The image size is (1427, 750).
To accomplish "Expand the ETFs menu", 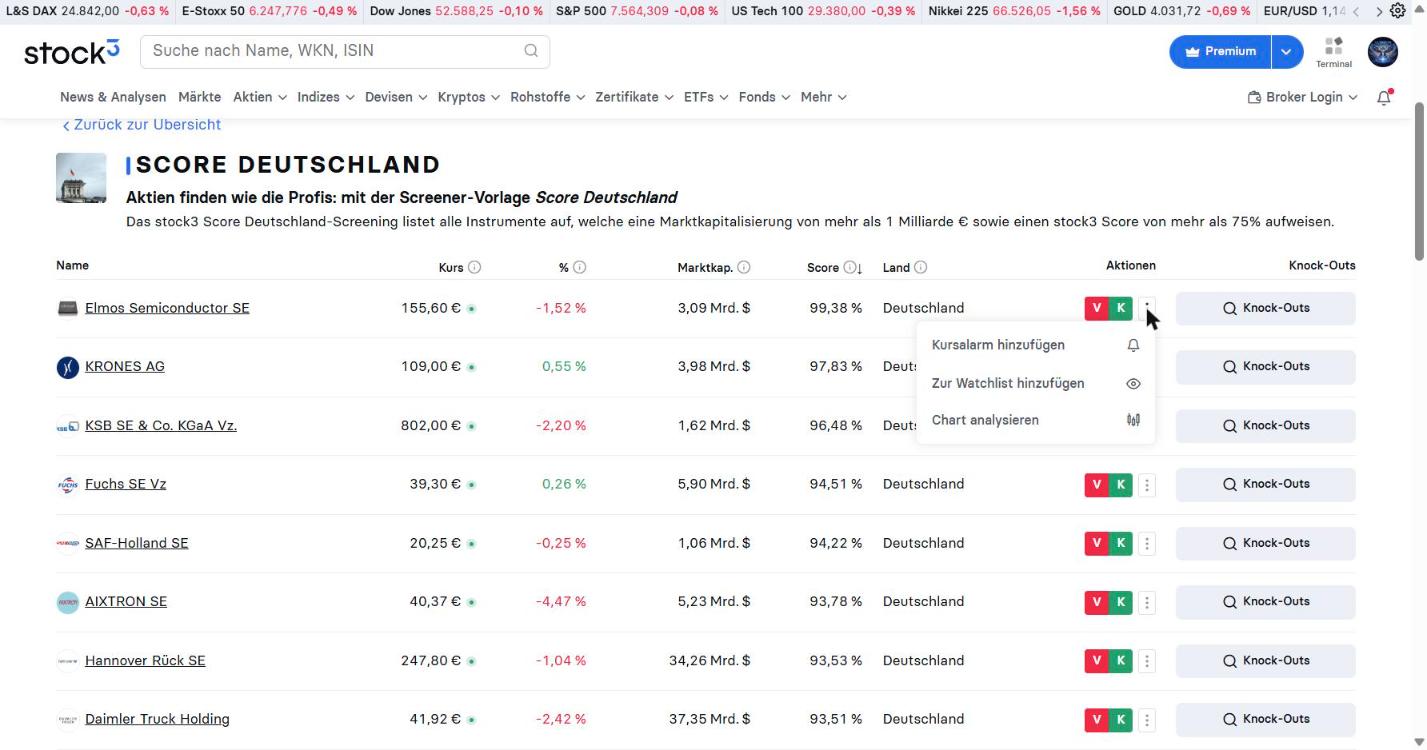I will [x=706, y=97].
